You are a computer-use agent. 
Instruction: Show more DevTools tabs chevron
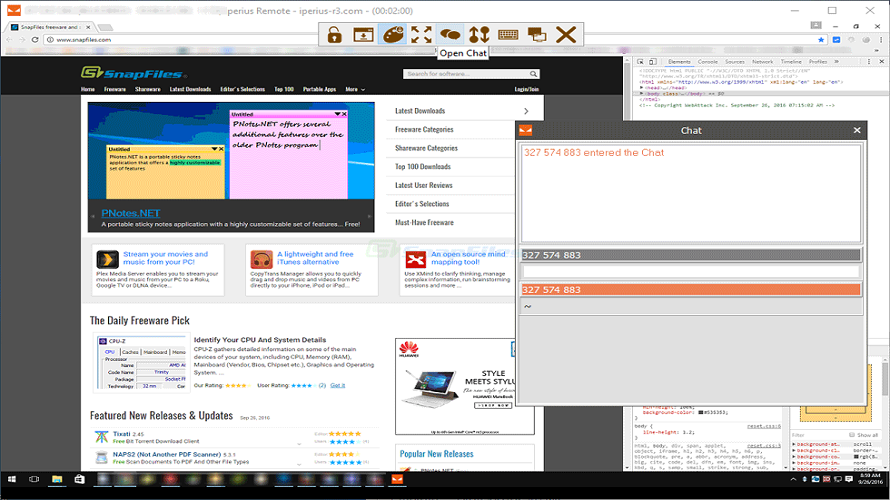point(836,62)
